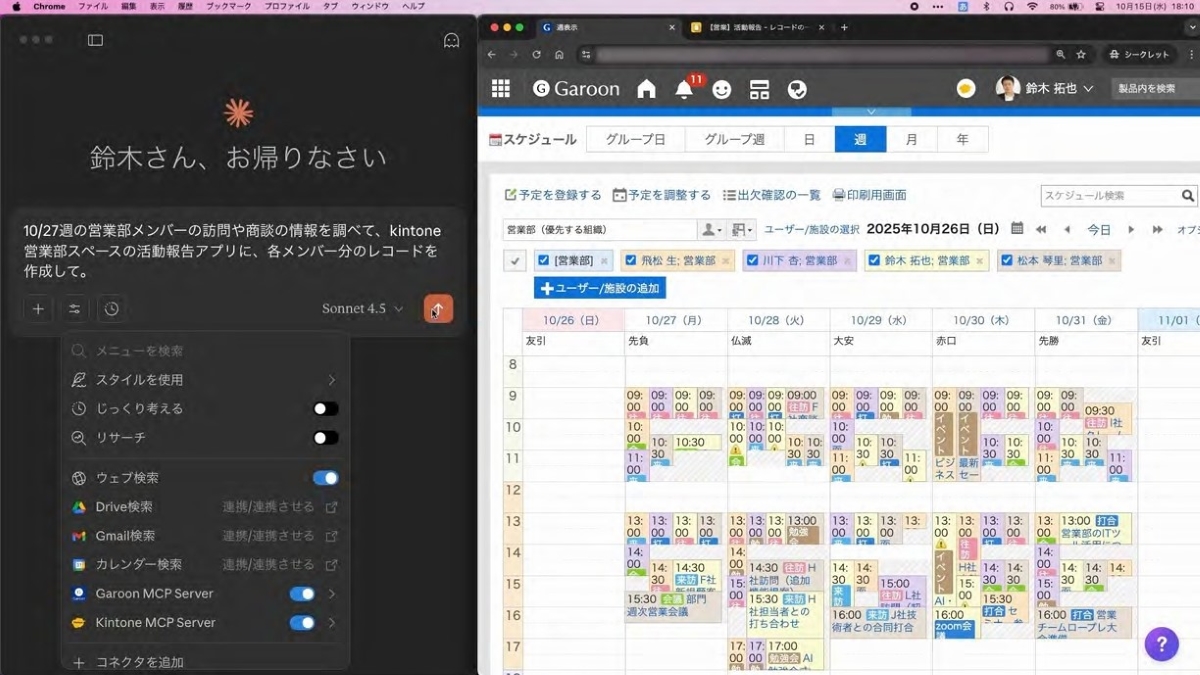Enable the じっくり考える toggle
1200x675 pixels.
325,409
